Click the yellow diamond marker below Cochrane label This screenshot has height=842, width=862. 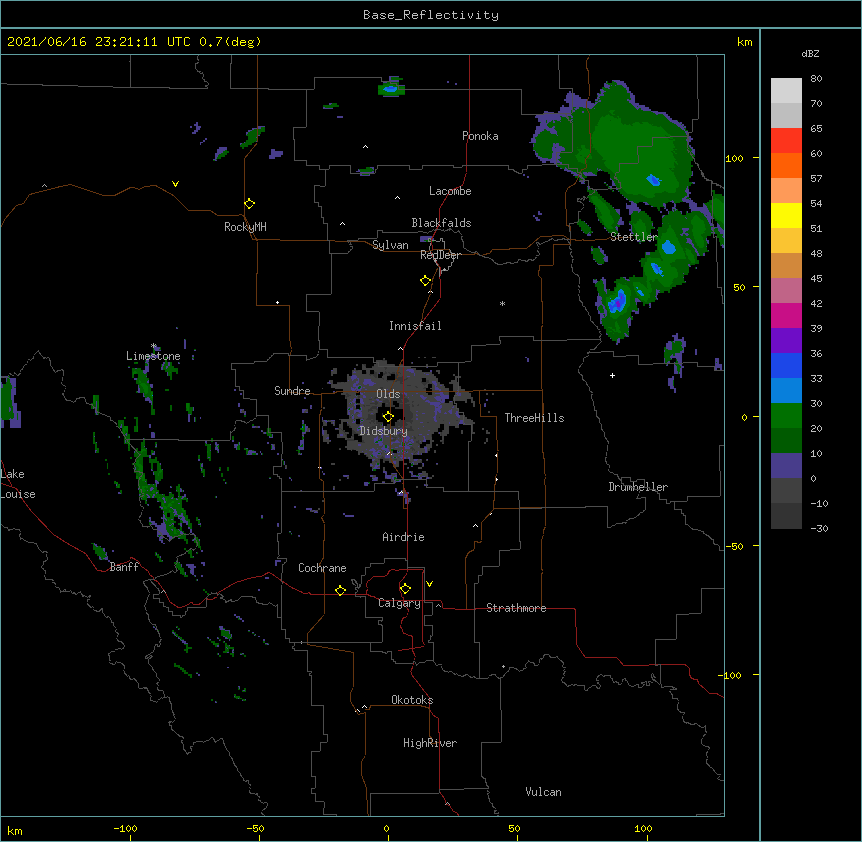click(340, 590)
